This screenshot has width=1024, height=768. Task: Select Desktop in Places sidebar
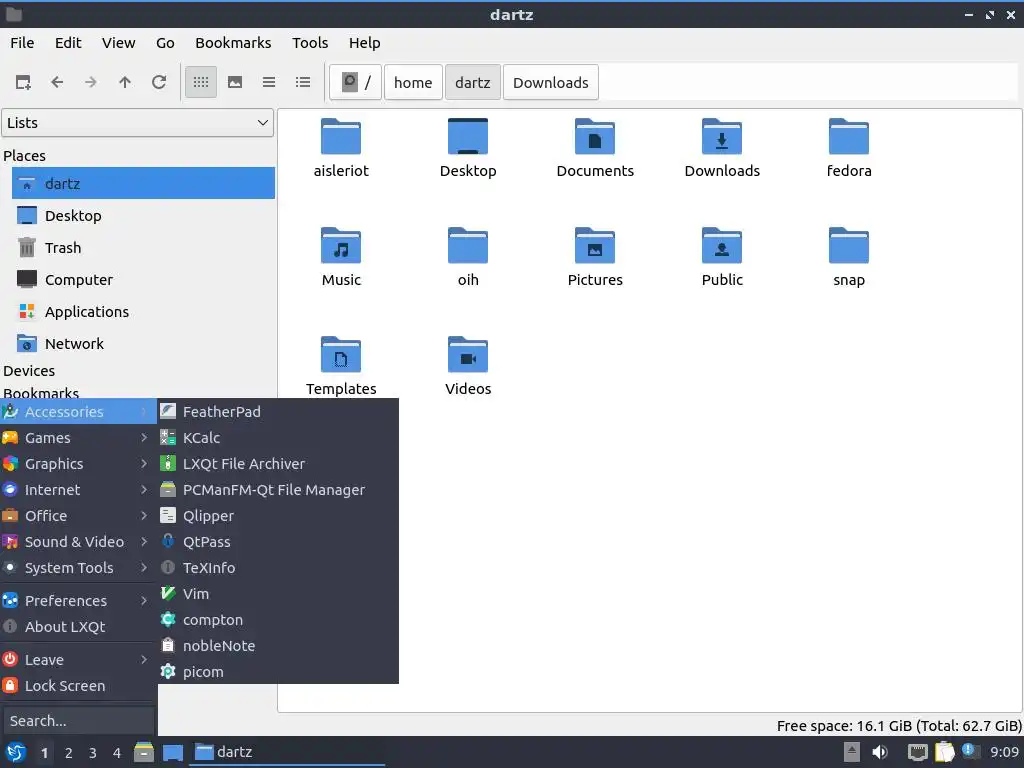(143, 216)
